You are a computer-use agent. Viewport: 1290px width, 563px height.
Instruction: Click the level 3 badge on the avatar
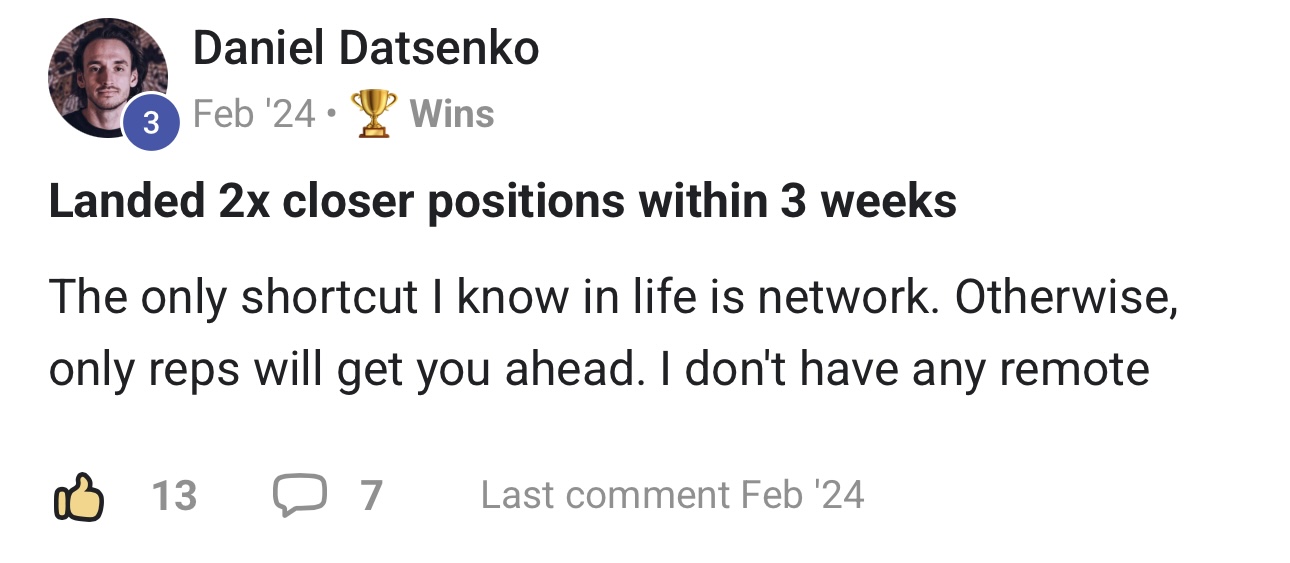click(x=151, y=124)
